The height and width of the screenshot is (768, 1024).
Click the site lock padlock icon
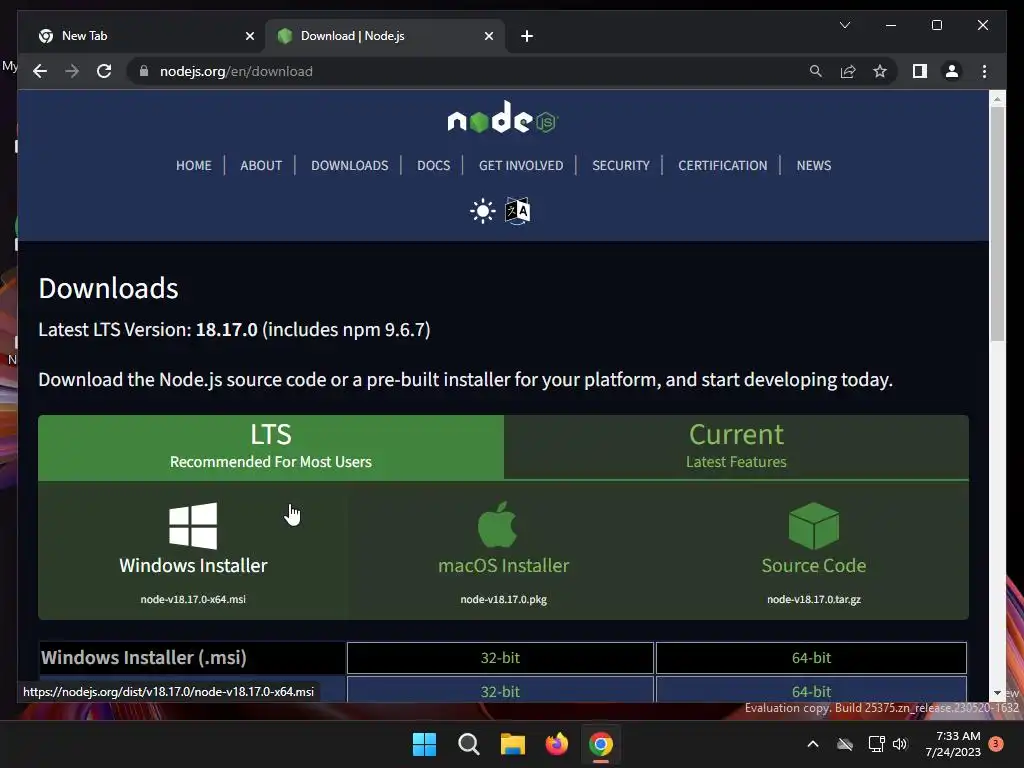point(144,71)
